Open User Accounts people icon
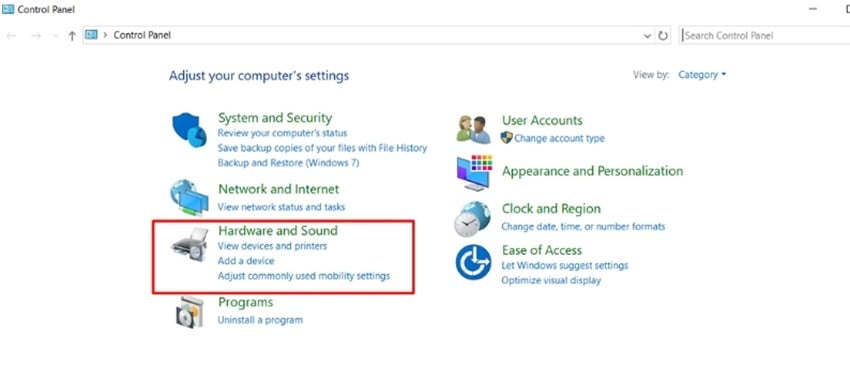Image resolution: width=850 pixels, height=381 pixels. click(x=473, y=130)
